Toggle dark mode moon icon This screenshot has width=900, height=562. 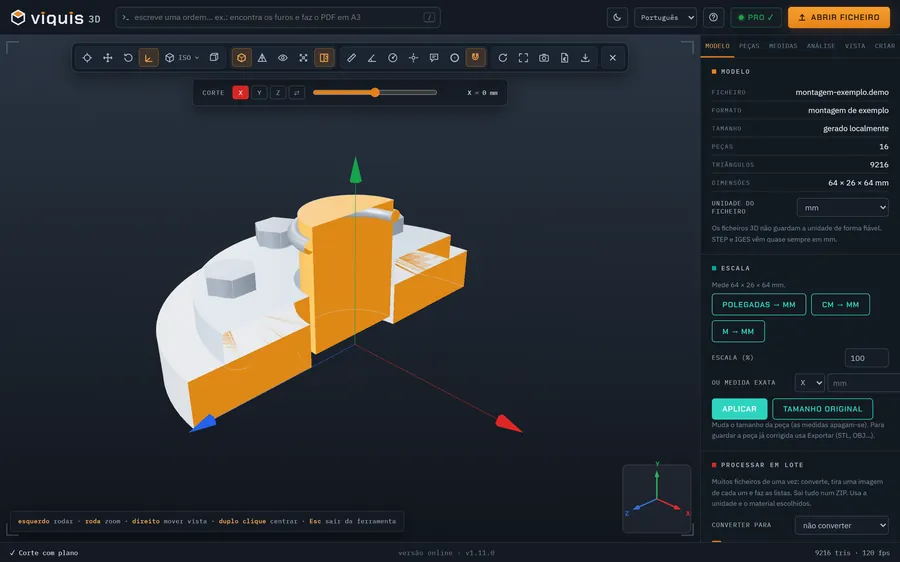coord(617,17)
